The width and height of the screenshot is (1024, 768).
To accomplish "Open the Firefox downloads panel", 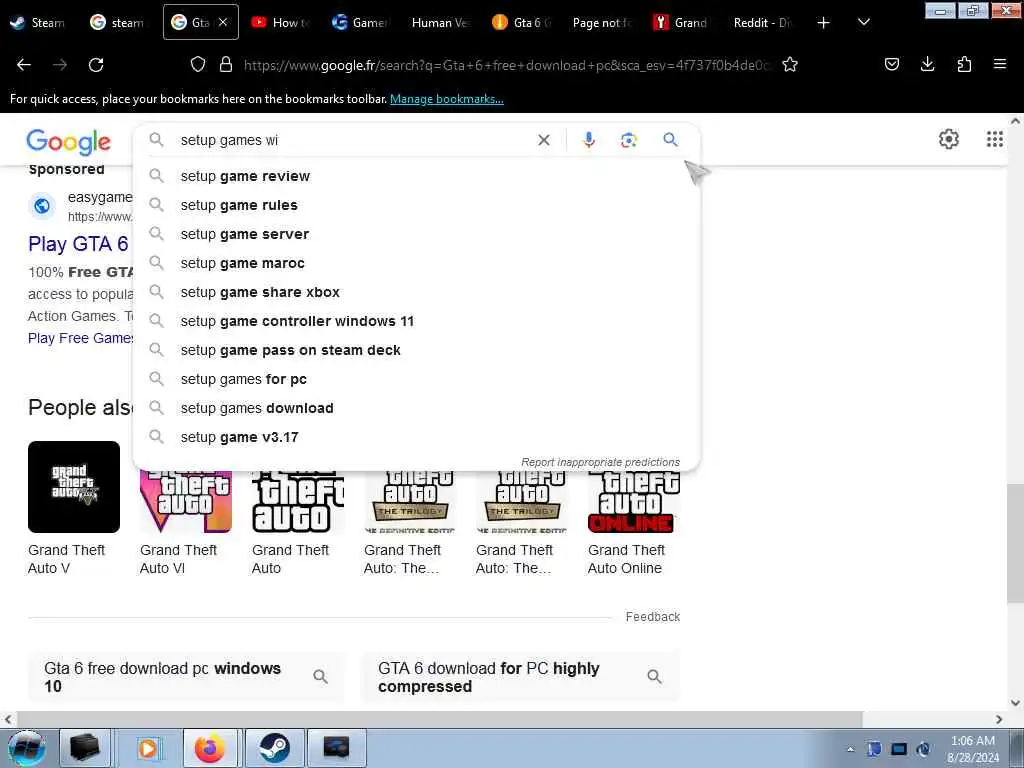I will coord(927,65).
